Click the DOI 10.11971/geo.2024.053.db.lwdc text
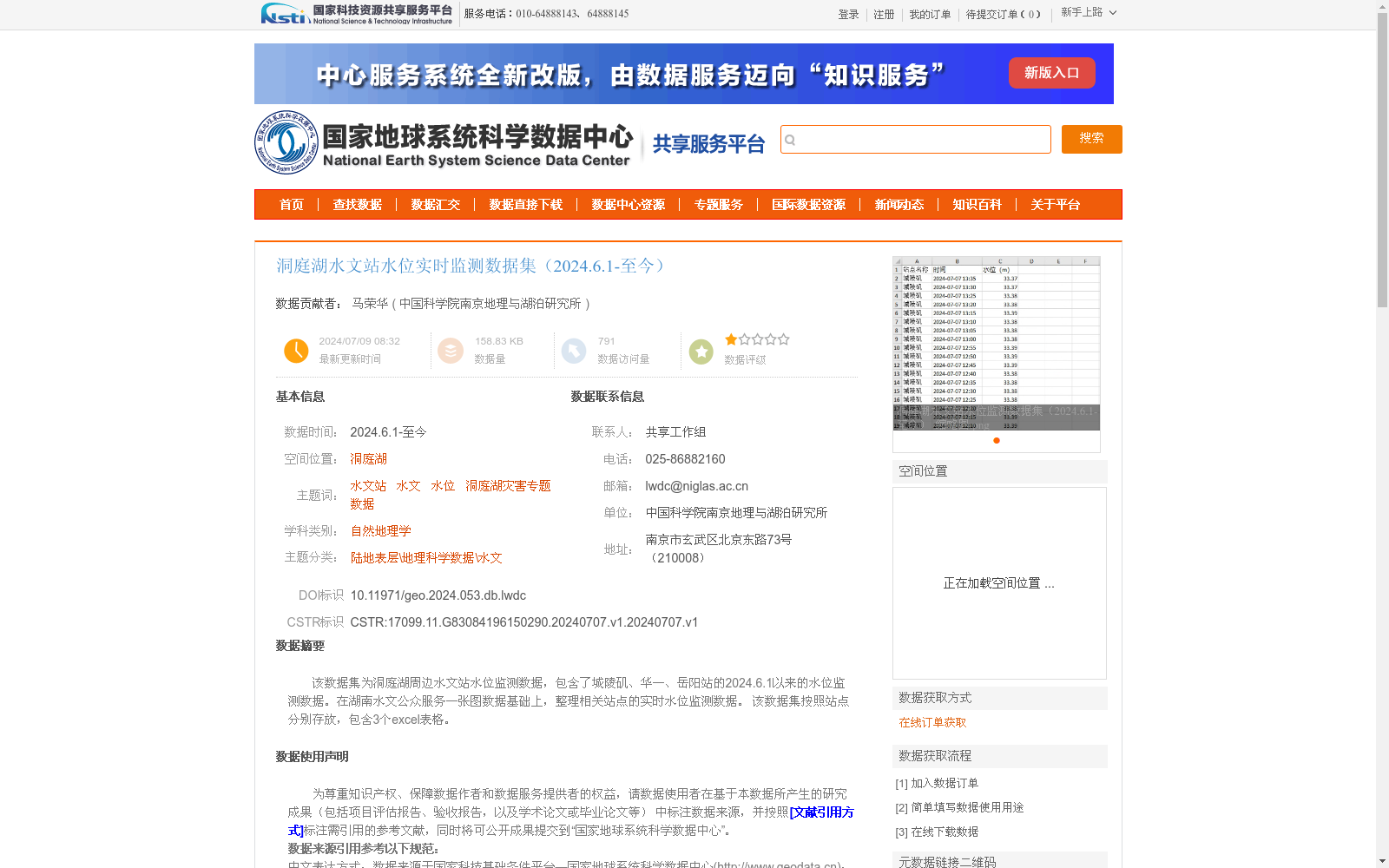1389x868 pixels. point(438,595)
